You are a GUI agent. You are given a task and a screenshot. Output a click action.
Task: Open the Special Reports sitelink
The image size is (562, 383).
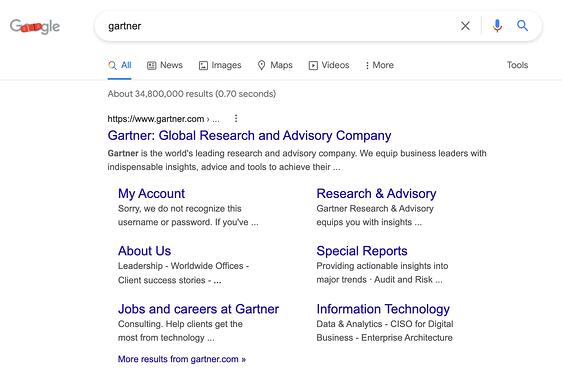pos(362,251)
